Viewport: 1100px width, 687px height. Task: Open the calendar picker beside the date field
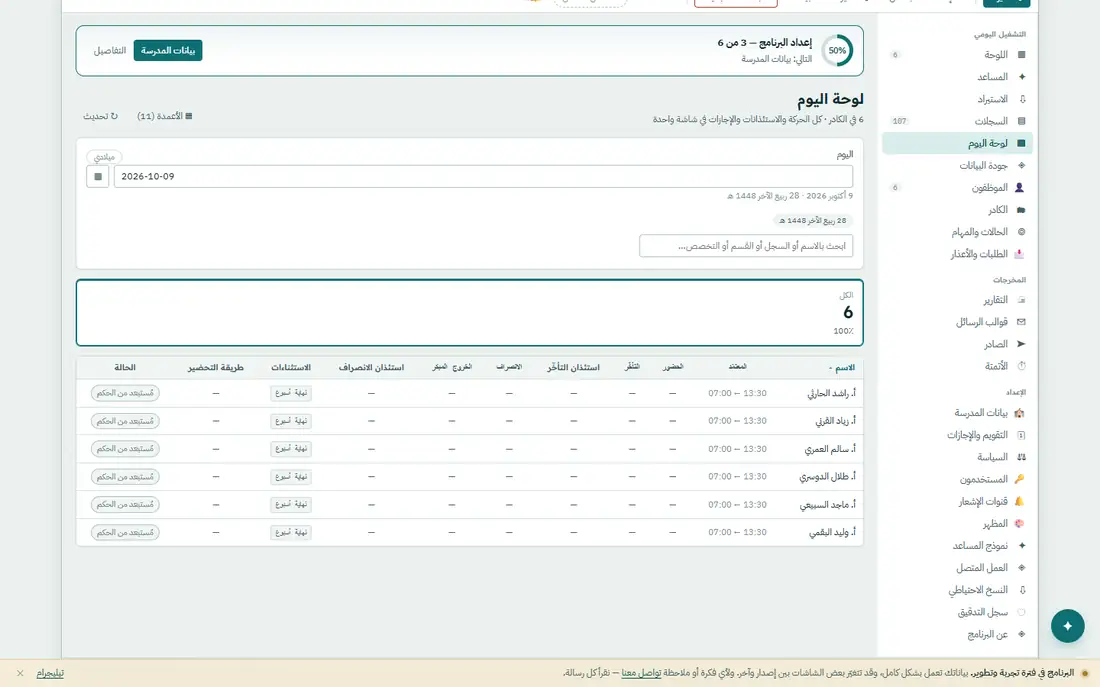click(98, 177)
